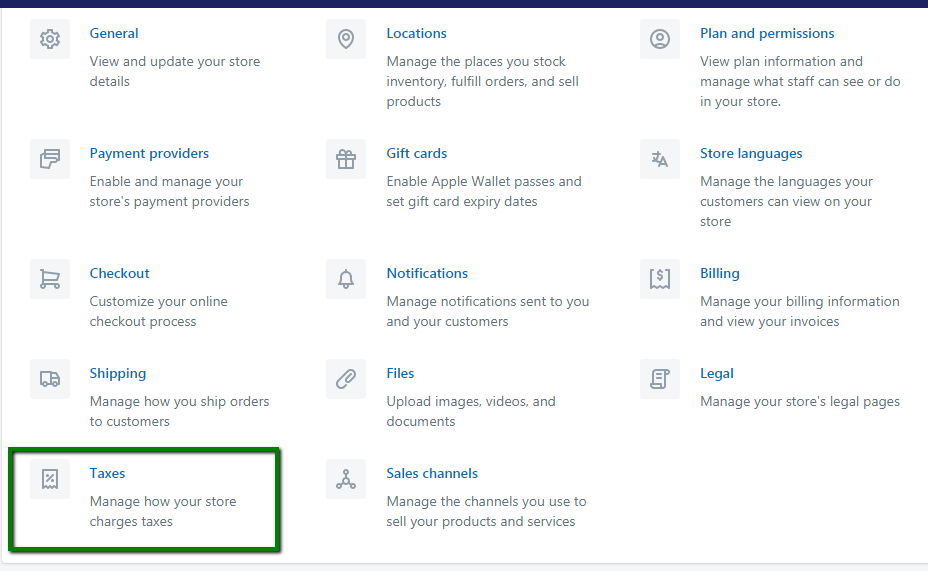The image size is (928, 571).
Task: Open the Store languages link
Action: (x=751, y=153)
